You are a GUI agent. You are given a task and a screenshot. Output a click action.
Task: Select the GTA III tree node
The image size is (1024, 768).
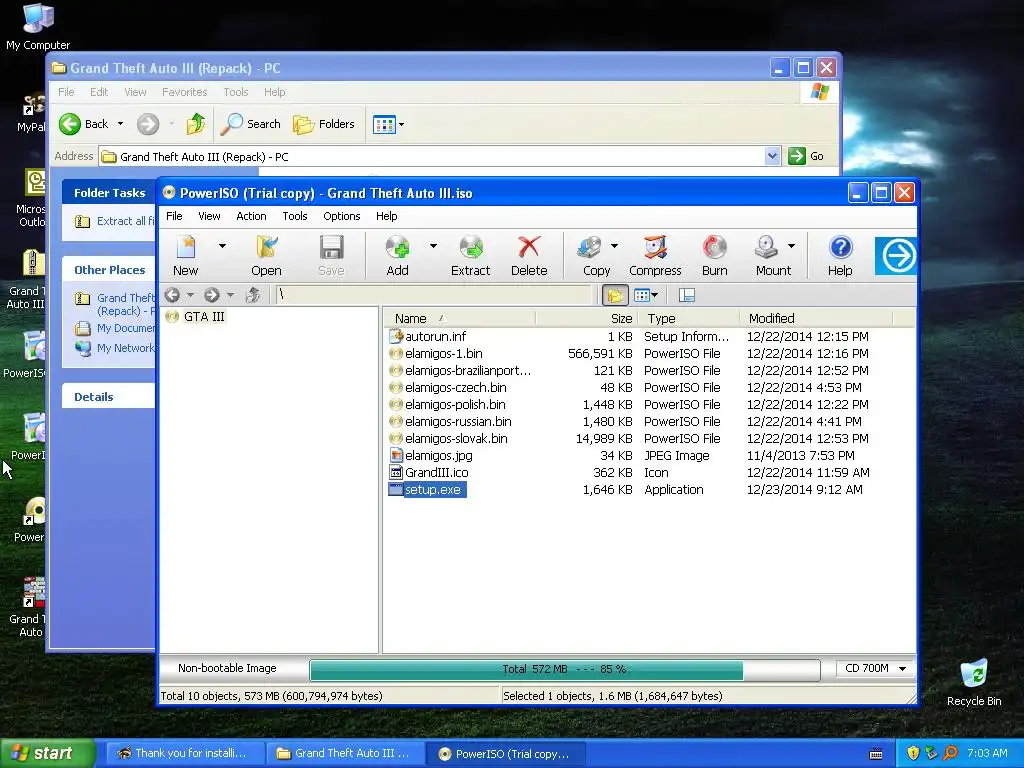(x=204, y=317)
